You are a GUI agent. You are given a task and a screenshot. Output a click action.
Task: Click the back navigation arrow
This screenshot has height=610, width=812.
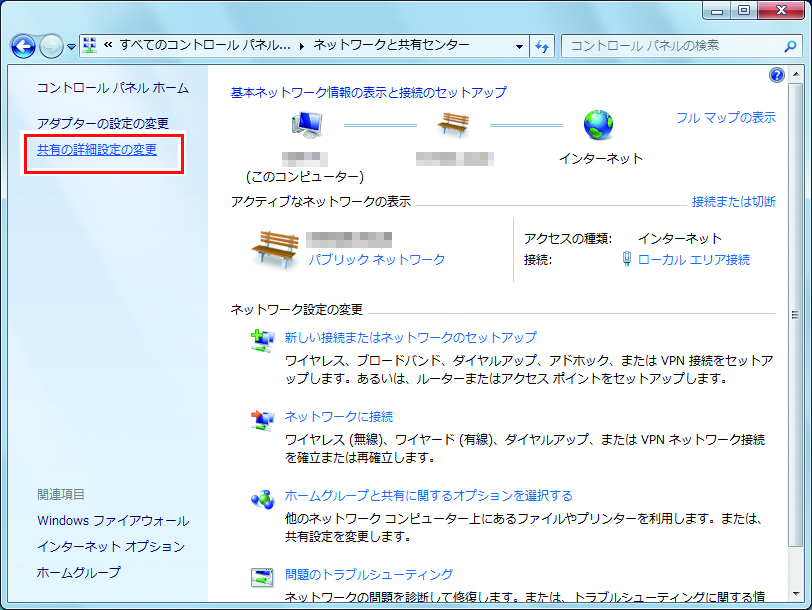coord(22,46)
